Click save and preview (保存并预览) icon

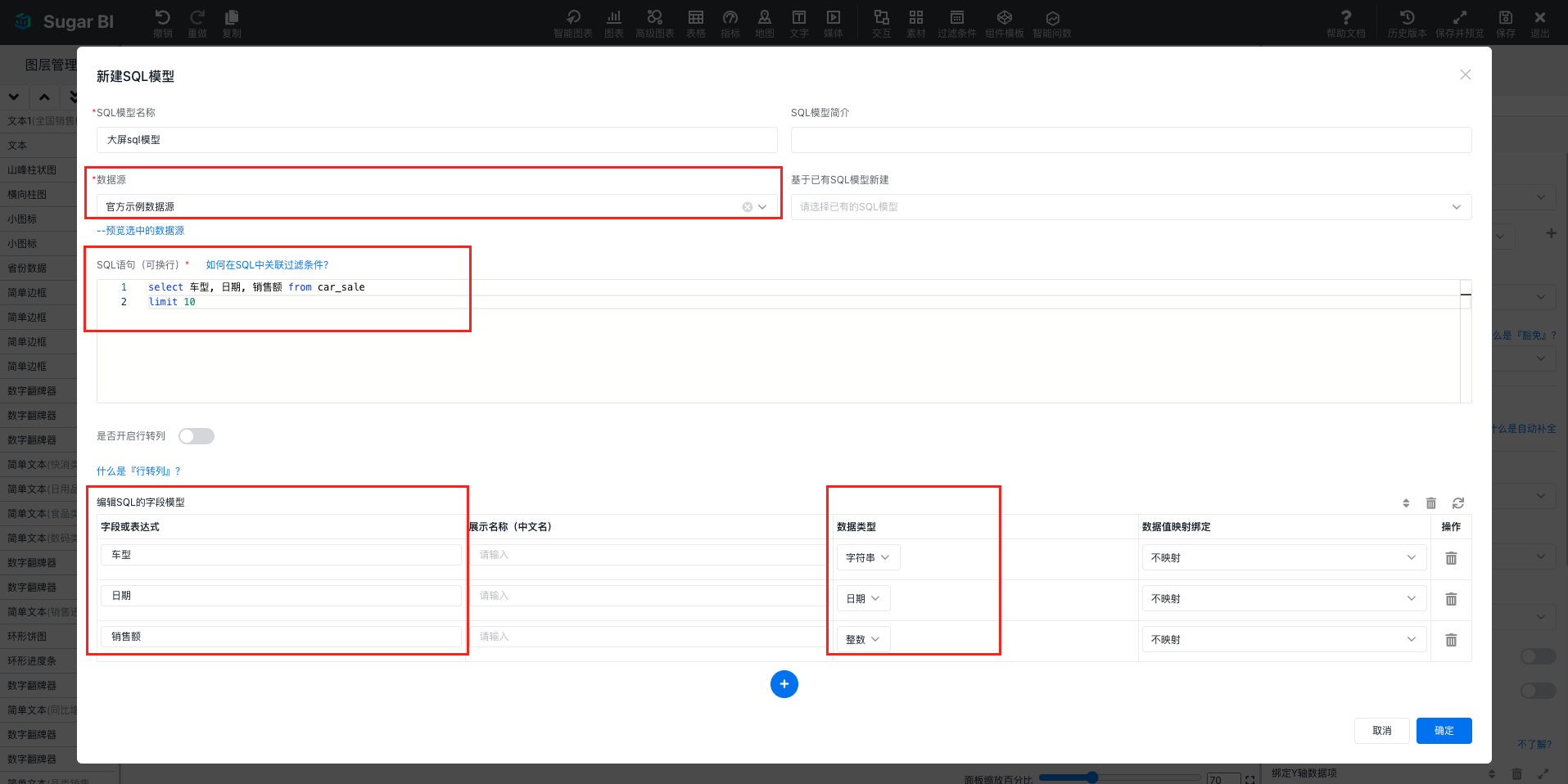(x=1459, y=23)
